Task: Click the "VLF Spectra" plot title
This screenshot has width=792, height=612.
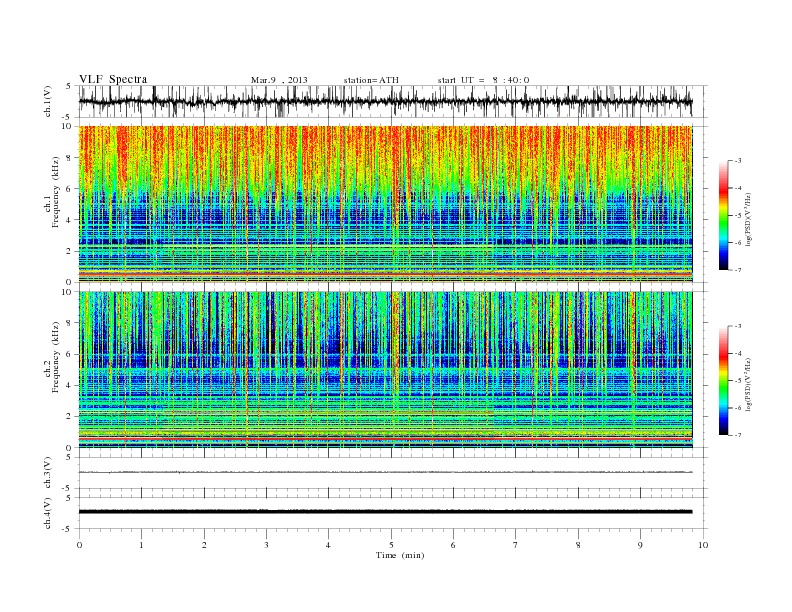Action: tap(113, 79)
